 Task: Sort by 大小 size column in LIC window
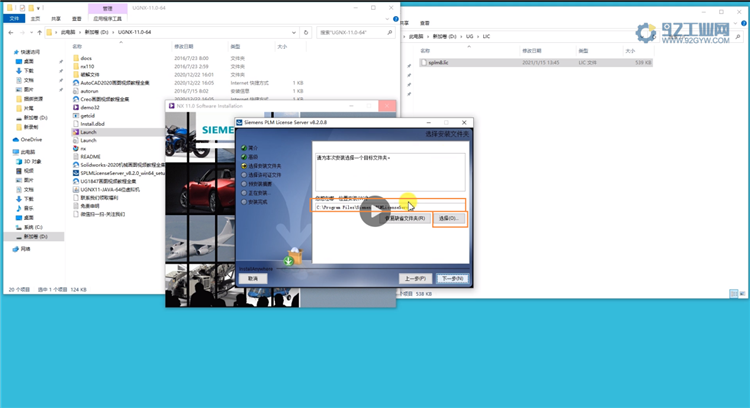630,51
